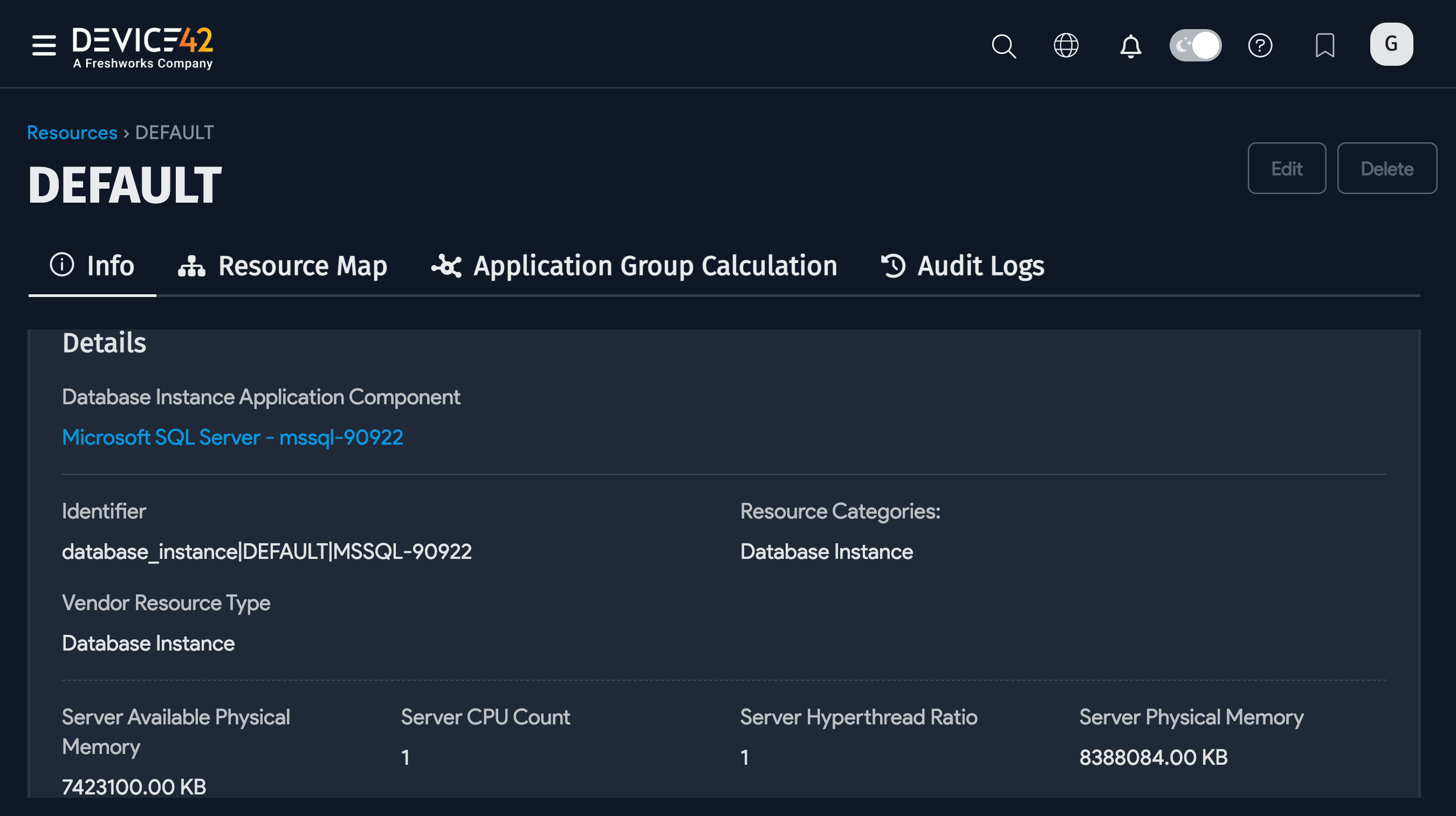Open the search icon in the header
Screen dimensions: 1456x816
click(1005, 46)
